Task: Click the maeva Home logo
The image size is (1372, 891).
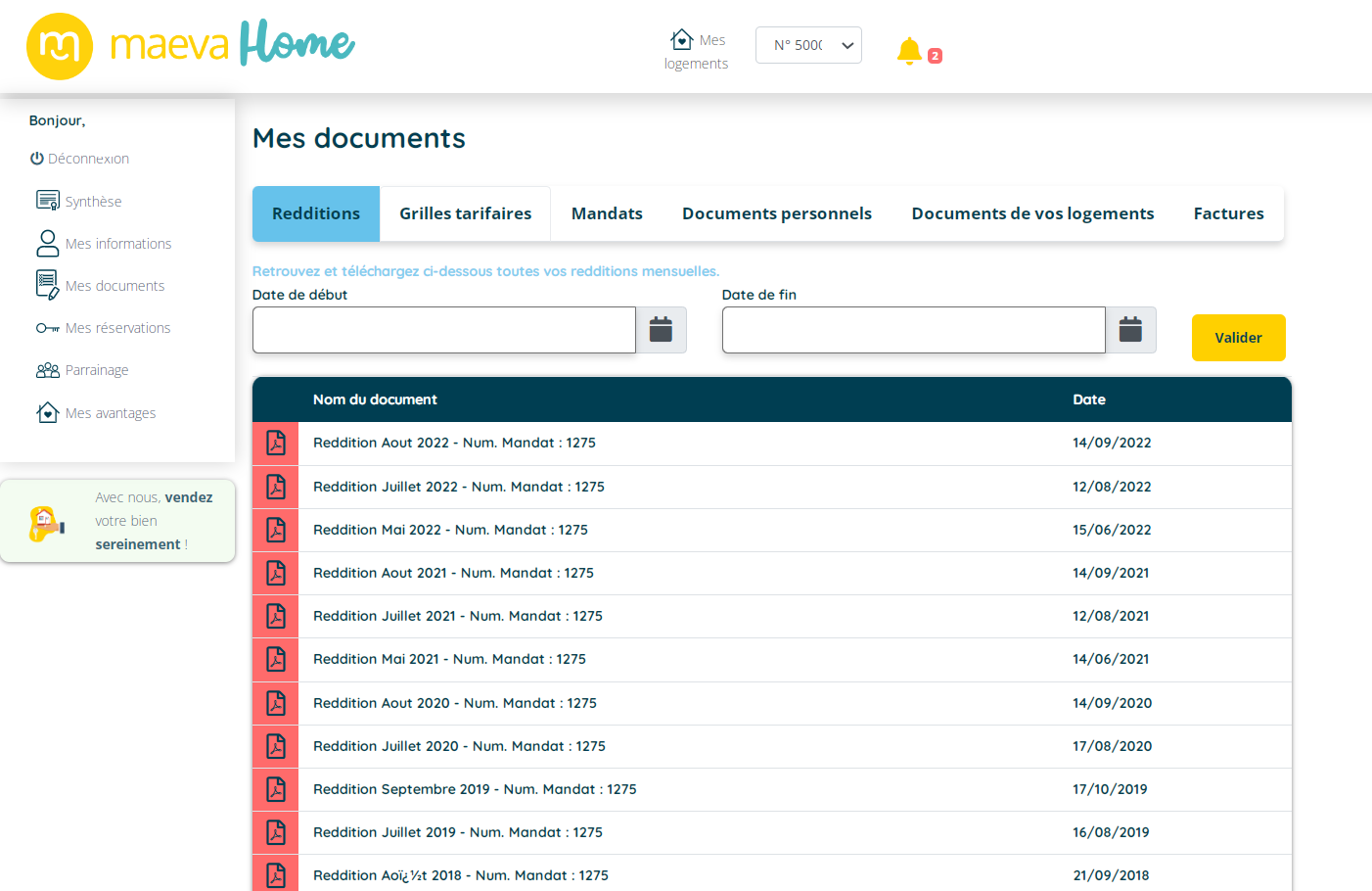Action: pyautogui.click(x=191, y=46)
